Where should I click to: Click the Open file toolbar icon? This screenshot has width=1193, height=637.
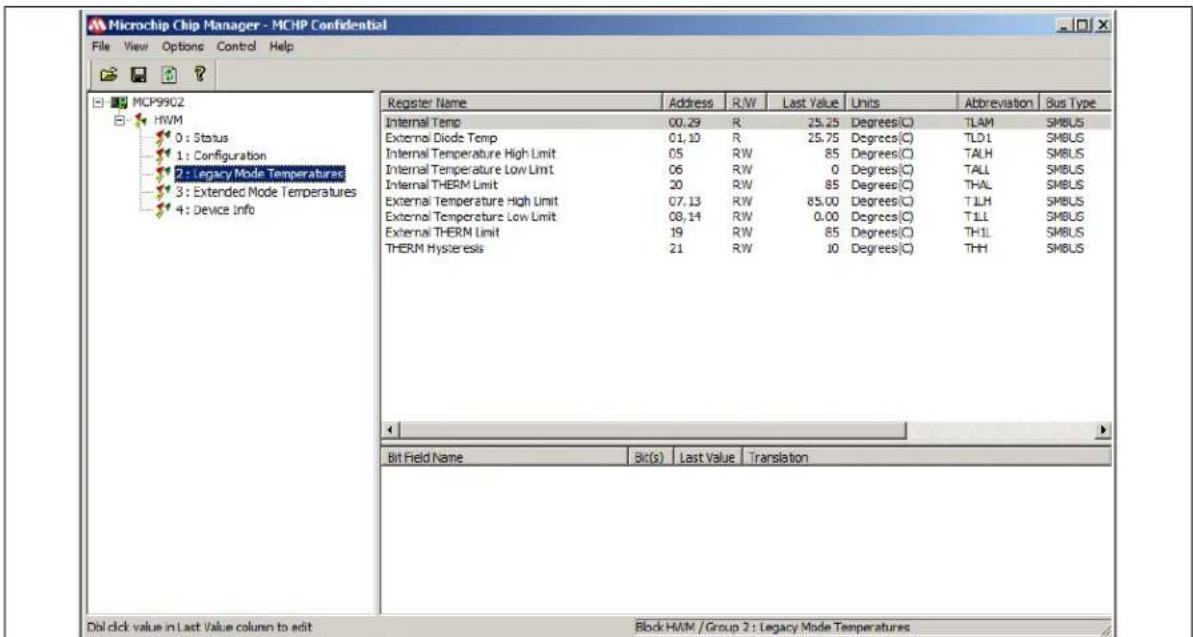coord(109,75)
